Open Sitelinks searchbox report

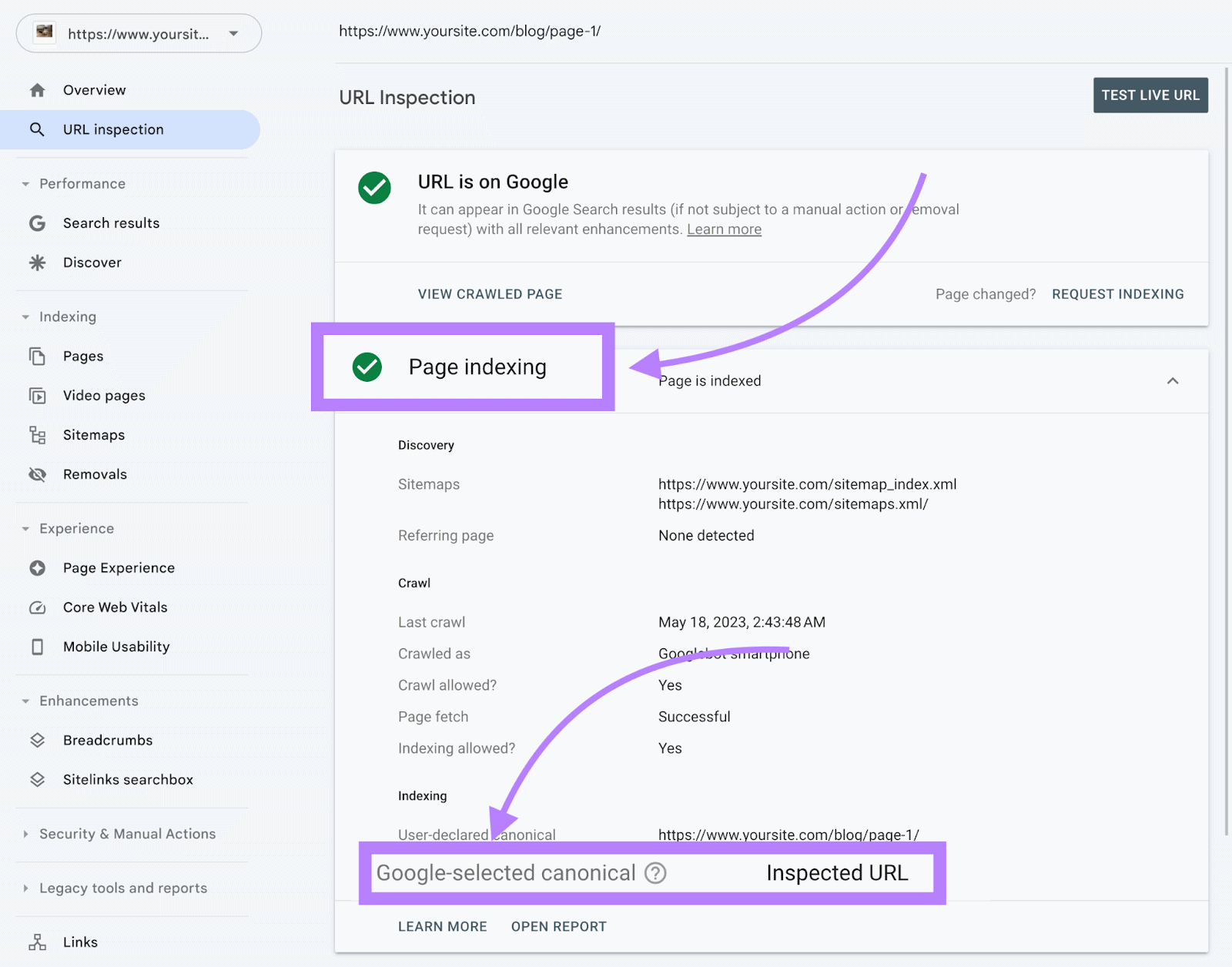tap(131, 780)
